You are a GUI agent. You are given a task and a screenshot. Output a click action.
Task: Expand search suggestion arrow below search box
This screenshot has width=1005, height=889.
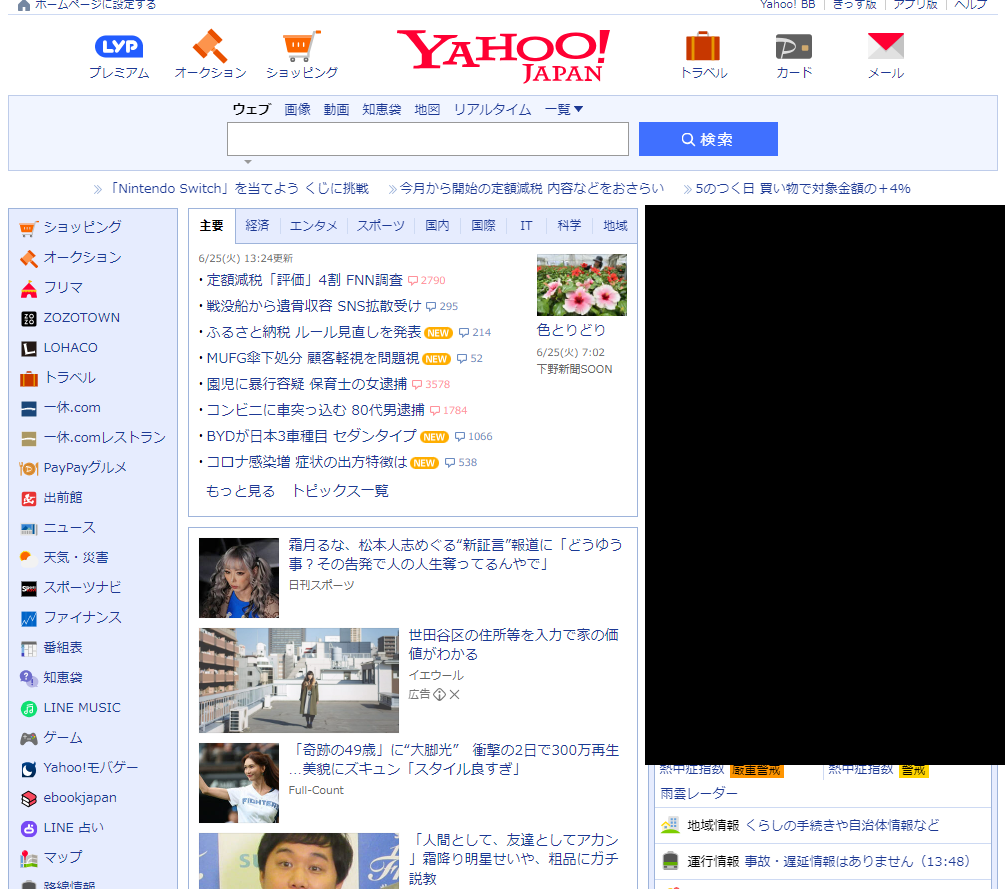tap(248, 162)
